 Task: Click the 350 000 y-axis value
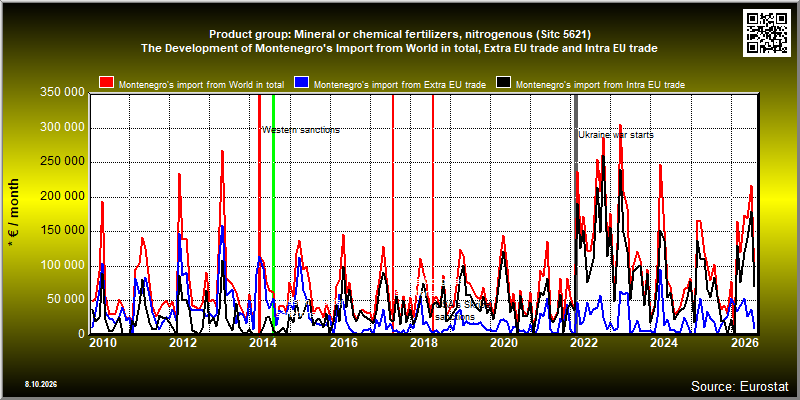tap(62, 93)
